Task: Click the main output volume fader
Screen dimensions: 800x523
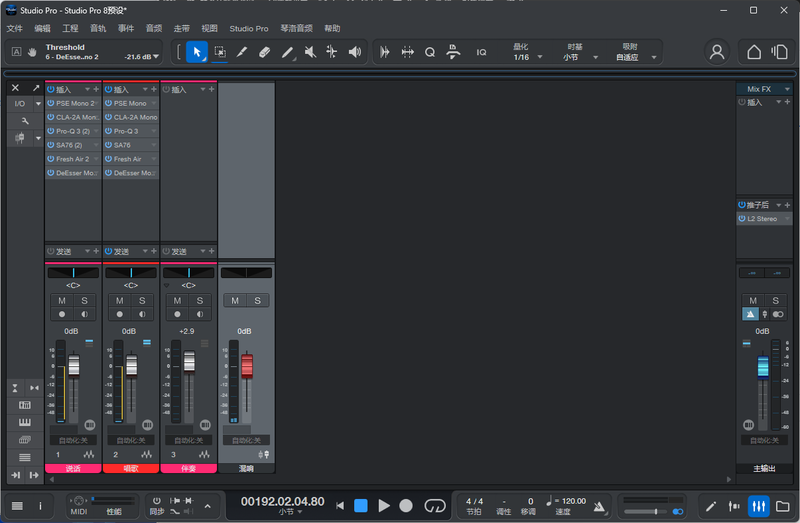Action: 763,366
